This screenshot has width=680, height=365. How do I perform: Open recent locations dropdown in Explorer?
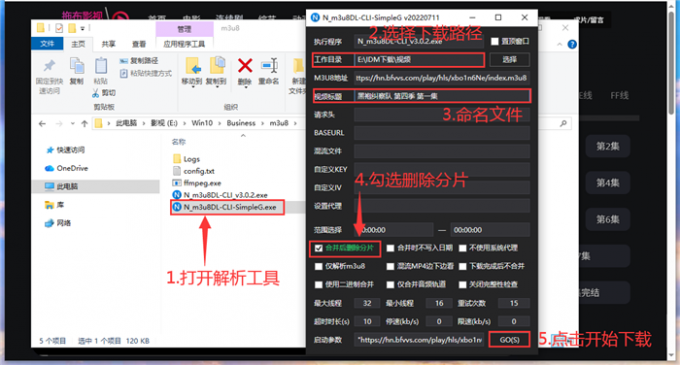click(x=72, y=124)
